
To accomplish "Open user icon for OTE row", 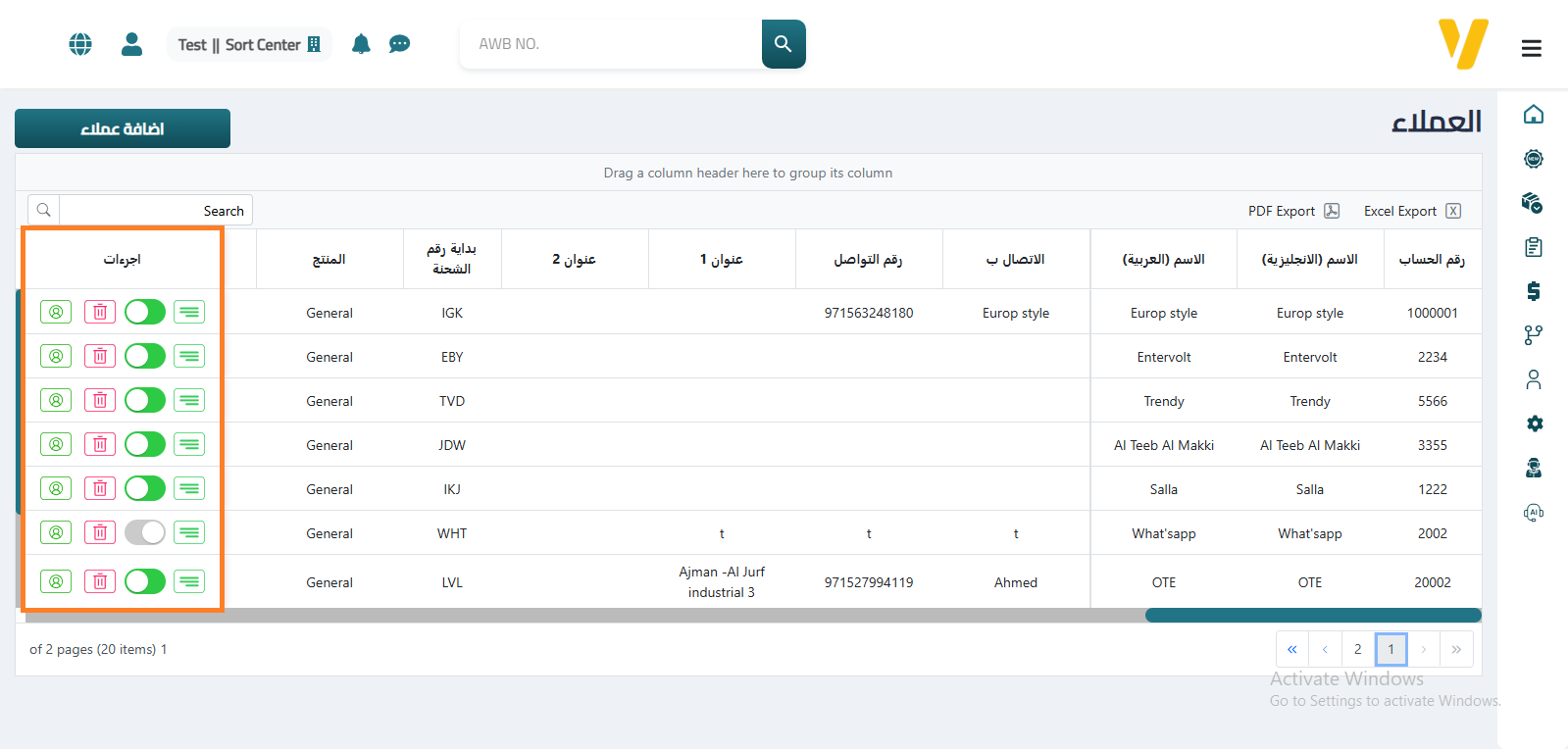I will pos(56,581).
